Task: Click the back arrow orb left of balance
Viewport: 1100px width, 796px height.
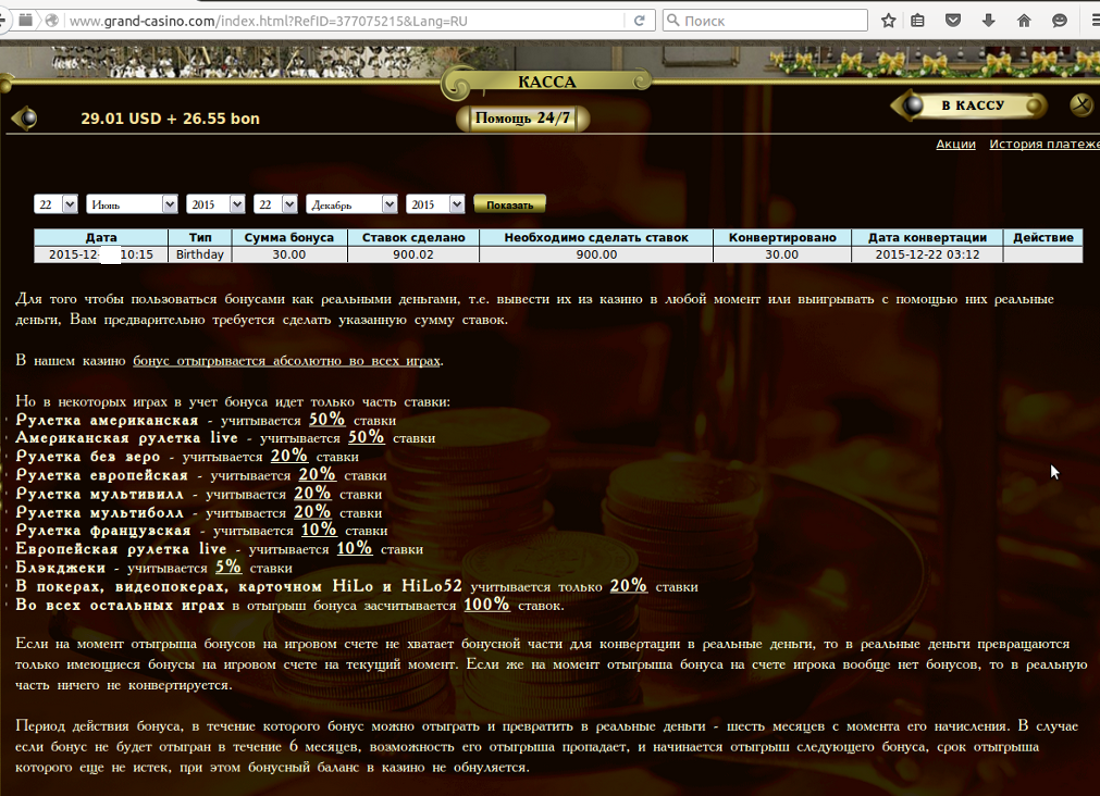Action: tap(24, 118)
